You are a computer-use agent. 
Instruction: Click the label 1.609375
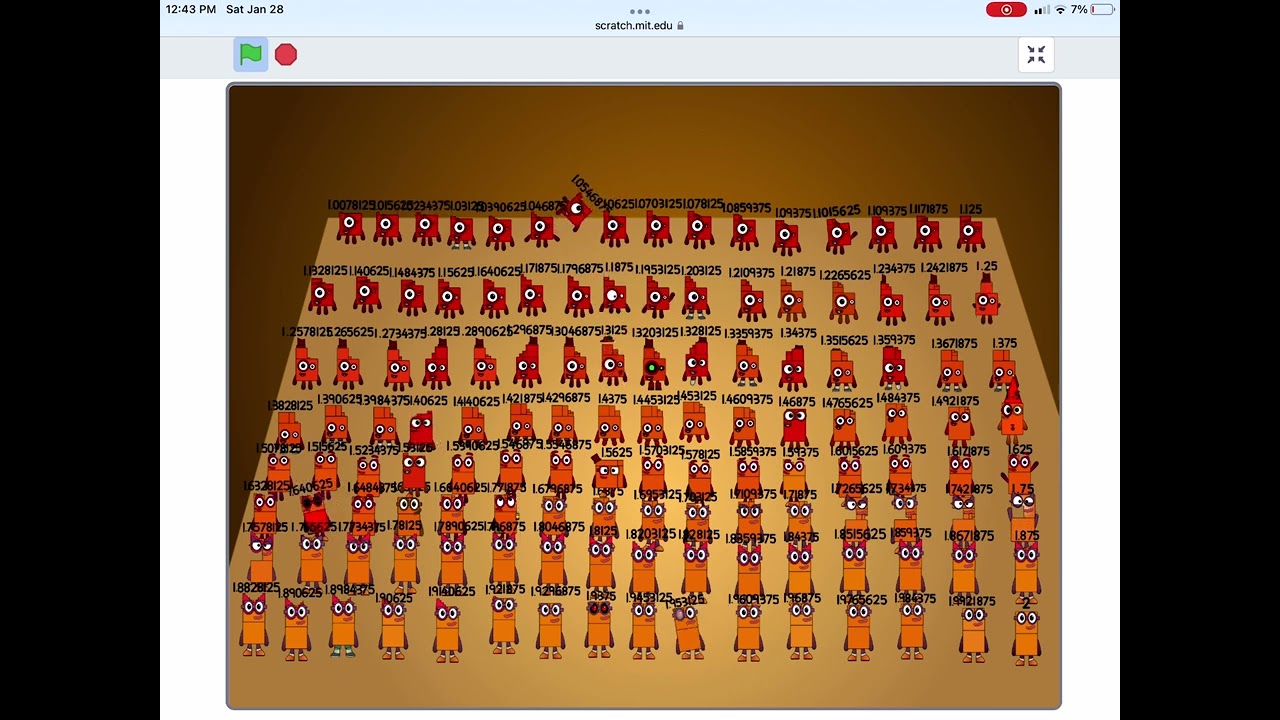coord(904,450)
